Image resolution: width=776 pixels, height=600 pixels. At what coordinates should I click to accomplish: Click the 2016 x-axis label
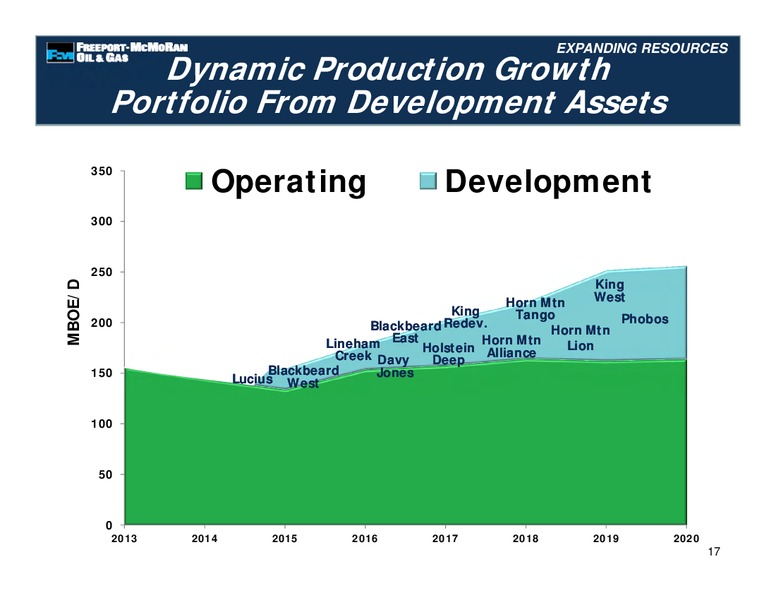point(365,539)
